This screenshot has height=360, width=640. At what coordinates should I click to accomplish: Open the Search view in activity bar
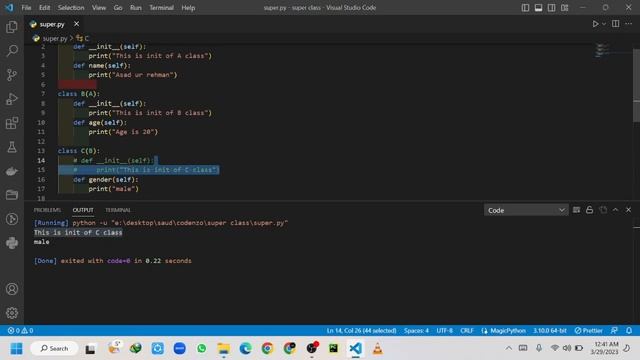tap(12, 51)
